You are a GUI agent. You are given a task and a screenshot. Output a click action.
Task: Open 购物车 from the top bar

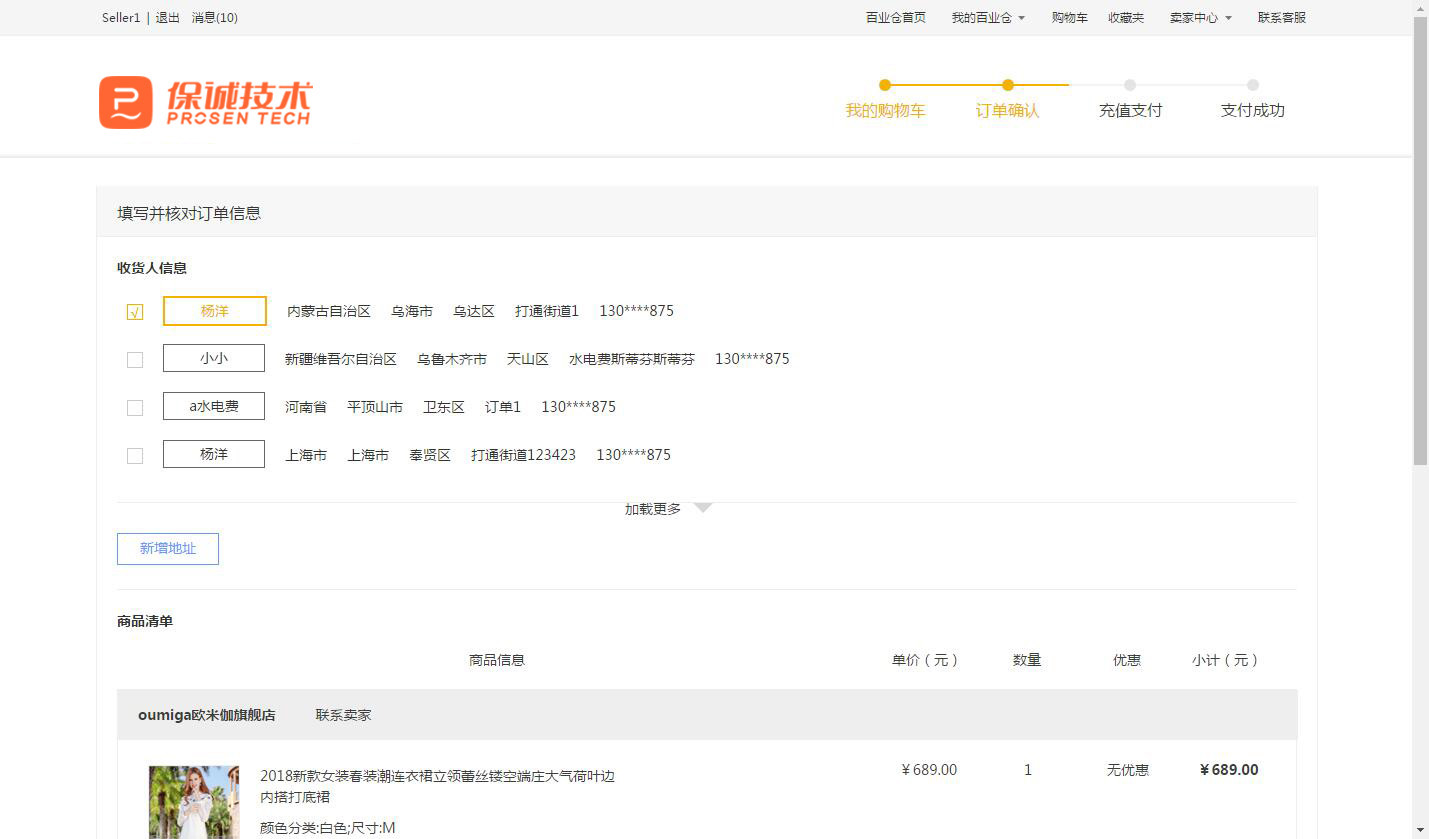coord(1069,18)
